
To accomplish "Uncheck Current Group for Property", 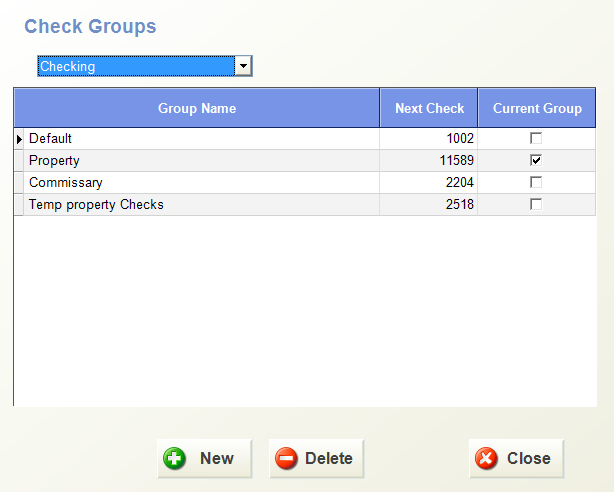I will coord(536,161).
